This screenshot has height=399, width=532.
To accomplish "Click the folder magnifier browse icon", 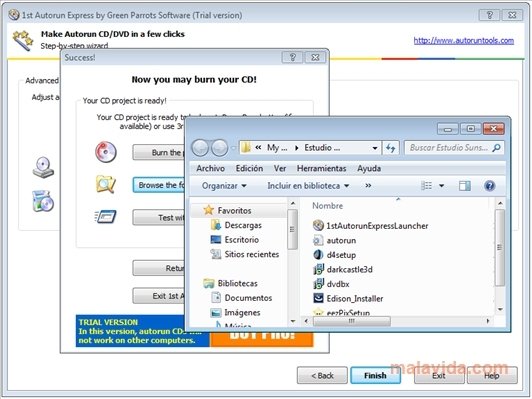I will 106,184.
